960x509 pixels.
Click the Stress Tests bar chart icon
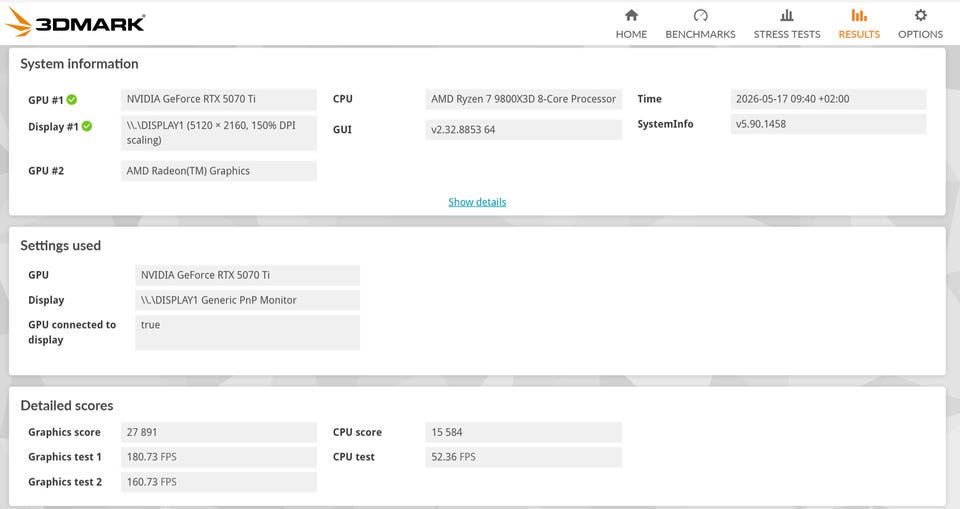[x=787, y=15]
